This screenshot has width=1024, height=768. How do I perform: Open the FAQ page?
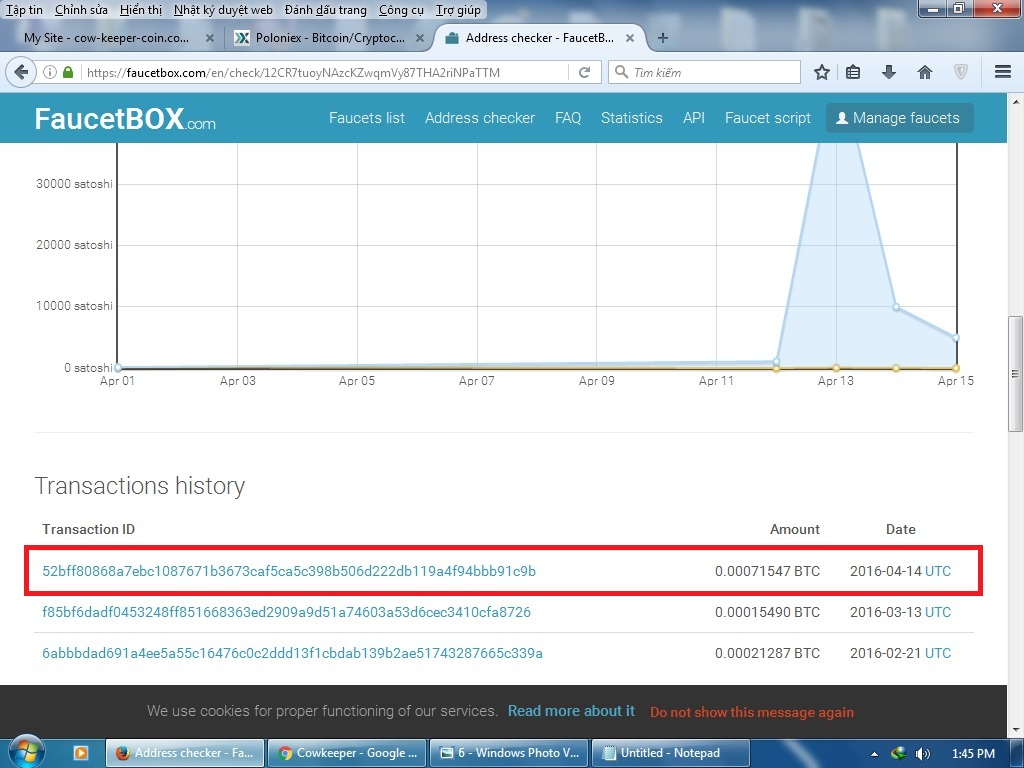[568, 118]
